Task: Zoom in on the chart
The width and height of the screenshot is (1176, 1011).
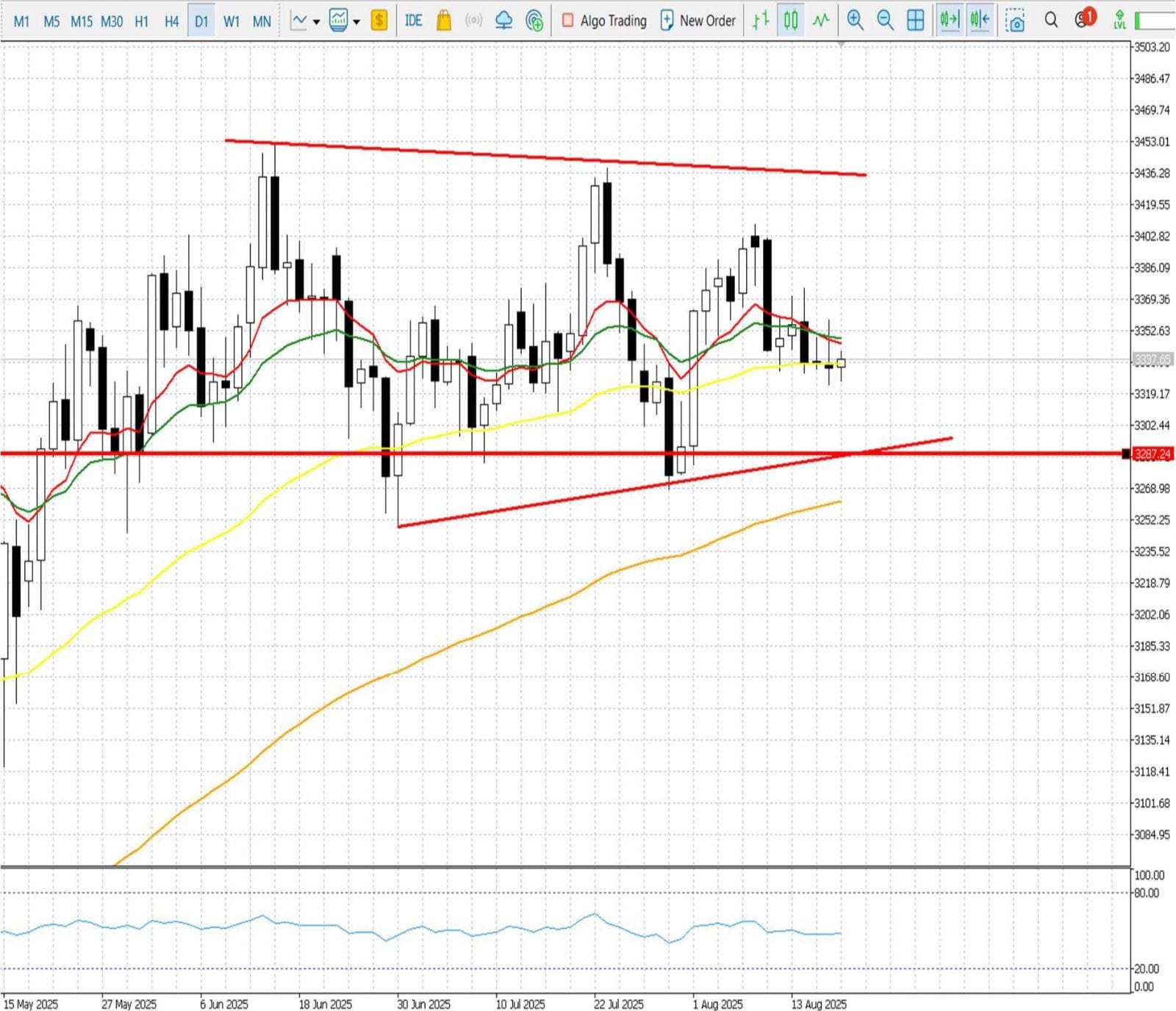Action: pos(855,21)
